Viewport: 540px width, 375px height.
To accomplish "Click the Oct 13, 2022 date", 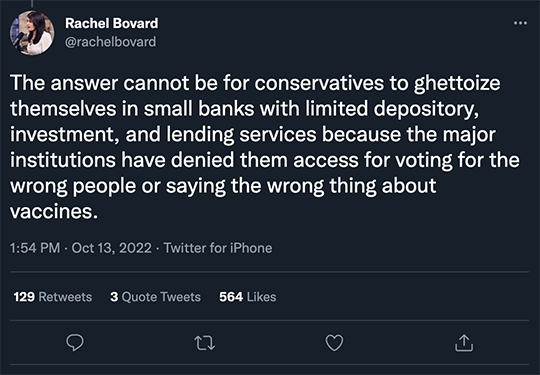I will 111,248.
